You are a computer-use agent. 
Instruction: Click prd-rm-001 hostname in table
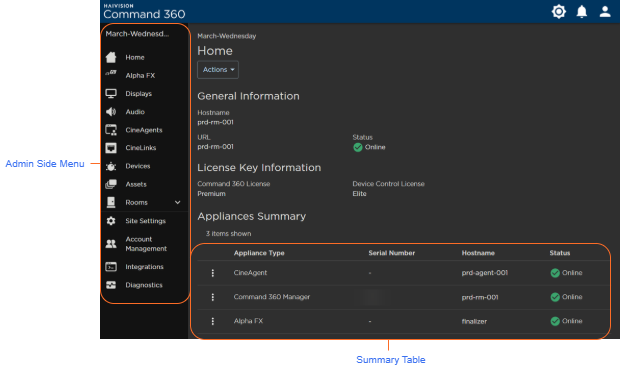tap(480, 297)
